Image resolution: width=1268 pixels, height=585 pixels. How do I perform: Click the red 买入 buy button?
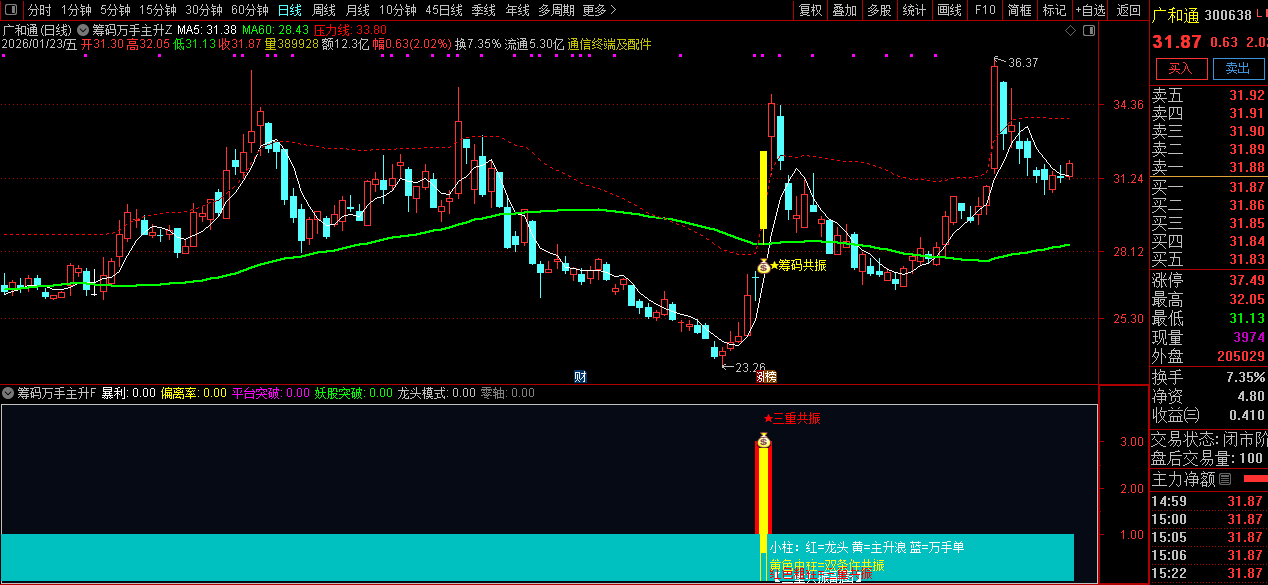tap(1181, 68)
